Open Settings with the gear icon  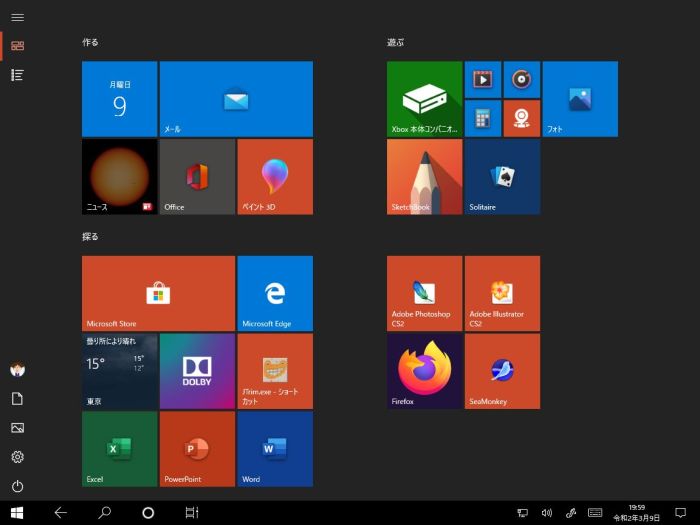pyautogui.click(x=17, y=457)
